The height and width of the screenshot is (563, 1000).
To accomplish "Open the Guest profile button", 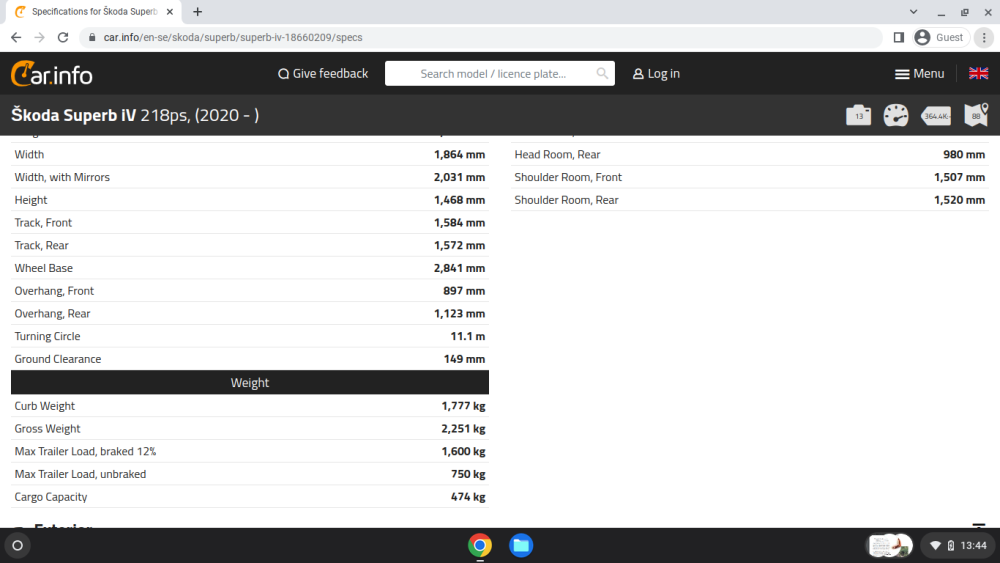I will [939, 38].
